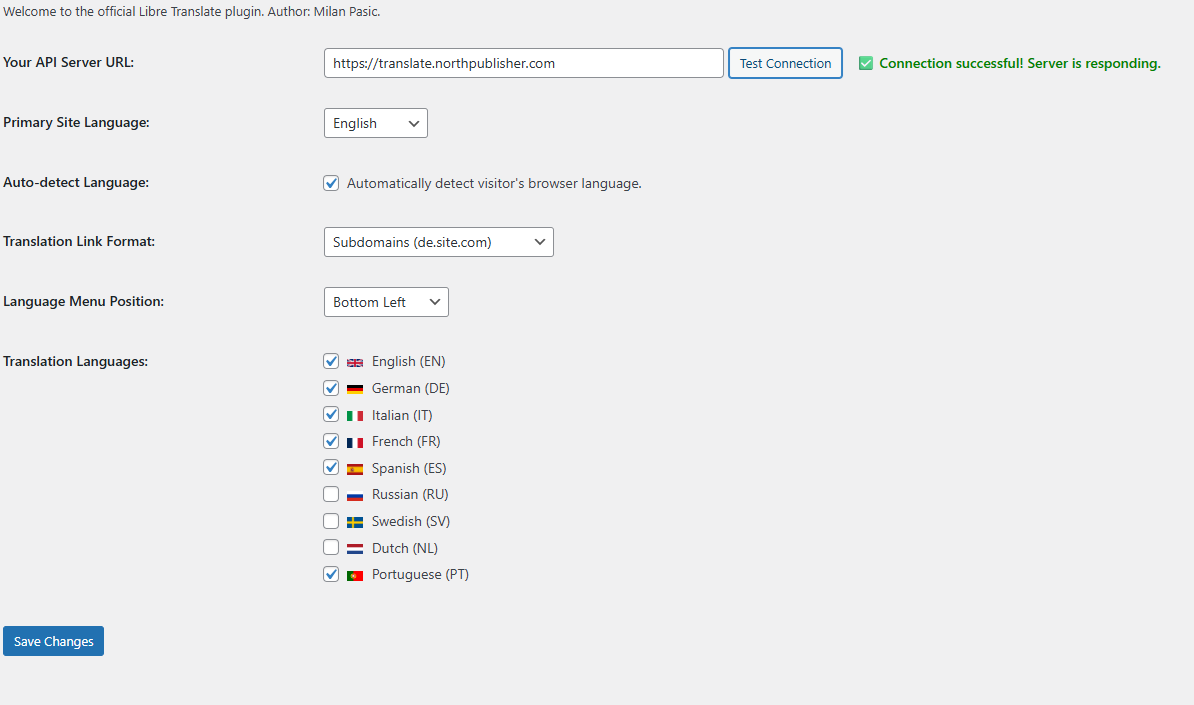Open the Translation Link Format dropdown

[438, 241]
